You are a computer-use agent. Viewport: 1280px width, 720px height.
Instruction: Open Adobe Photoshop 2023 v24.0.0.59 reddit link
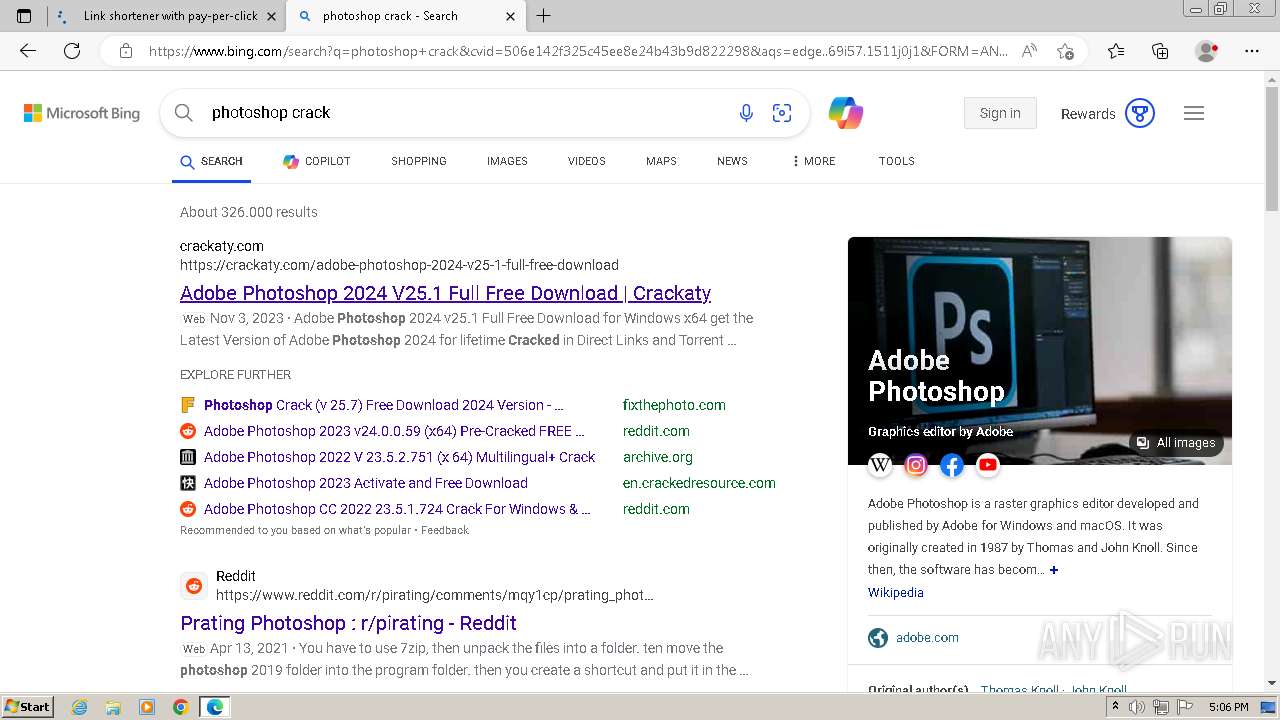[x=395, y=431]
